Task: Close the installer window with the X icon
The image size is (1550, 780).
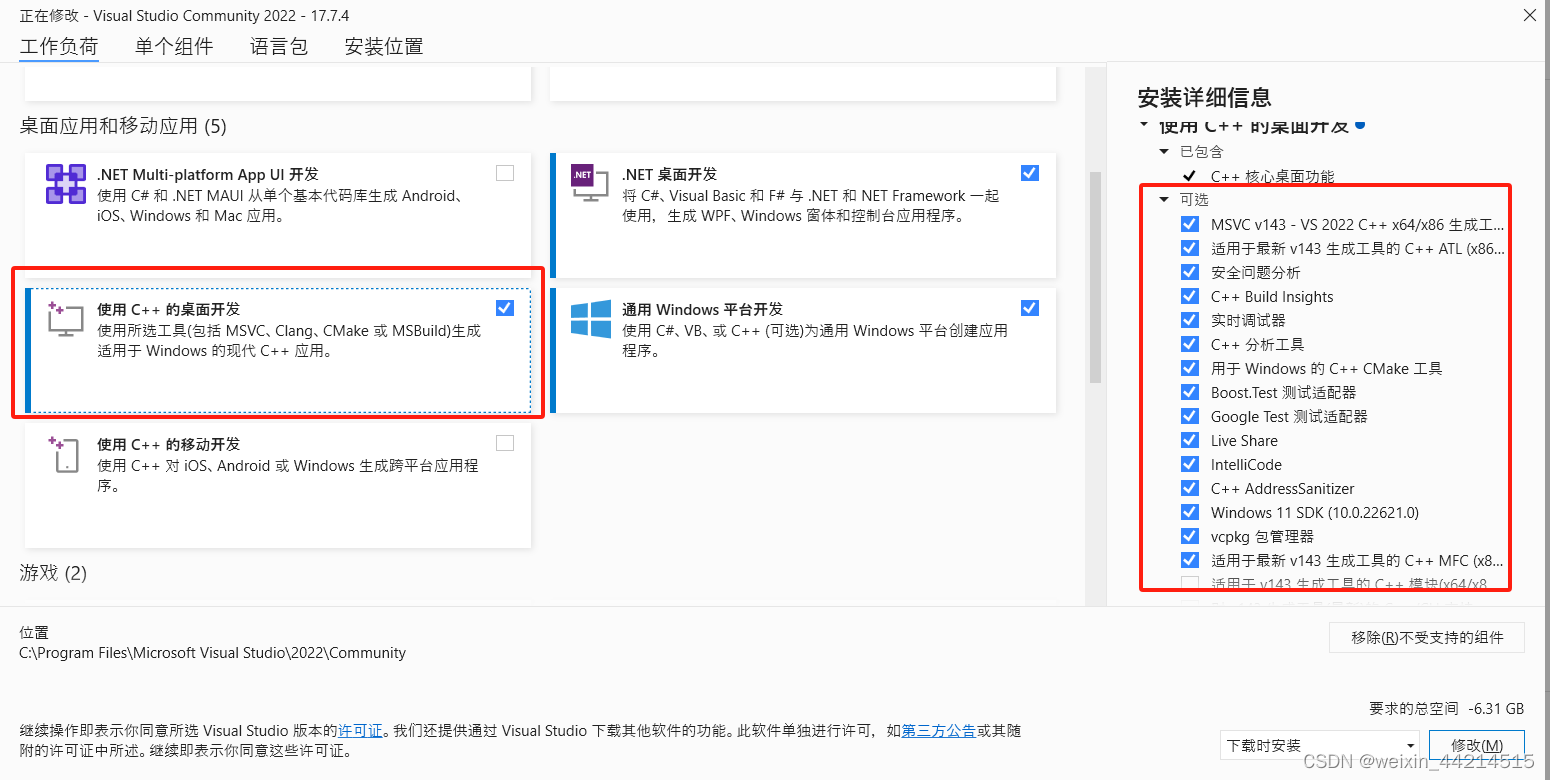Action: (1529, 15)
